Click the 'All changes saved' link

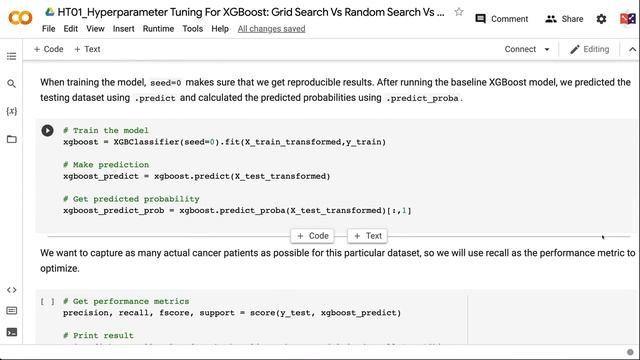coord(271,29)
